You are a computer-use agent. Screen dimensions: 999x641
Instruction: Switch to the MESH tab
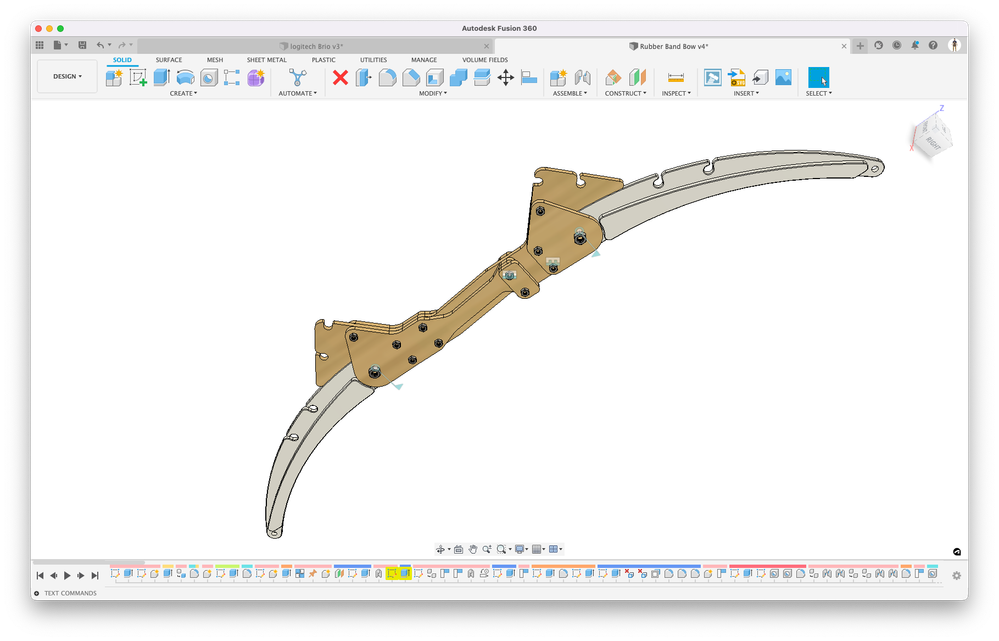pyautogui.click(x=215, y=60)
